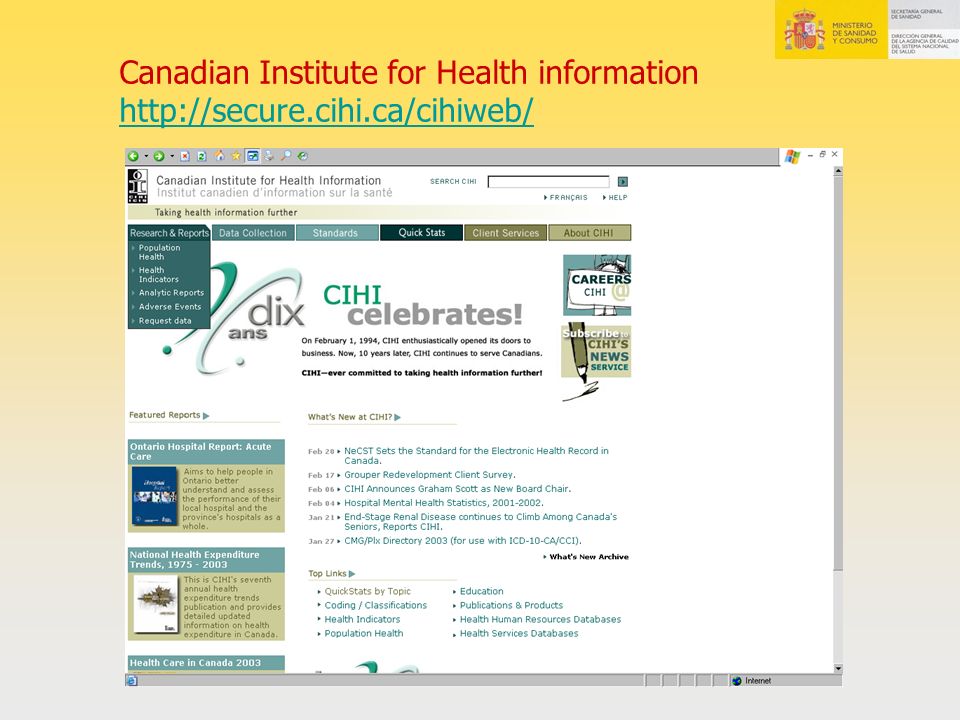960x720 pixels.
Task: Open the Back button history dropdown arrow
Action: pyautogui.click(x=146, y=156)
